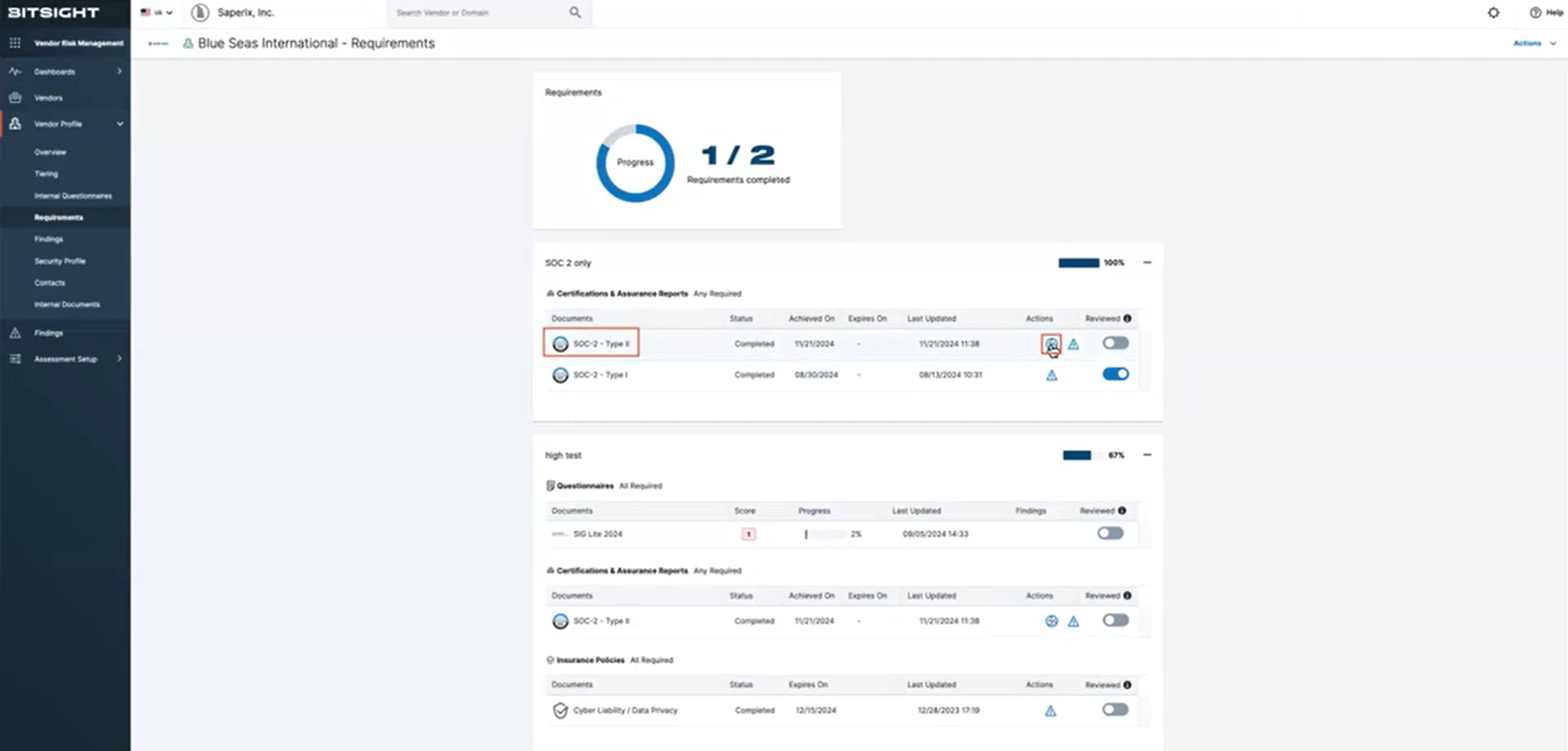Click the app grid icon in sidebar
Image resolution: width=1568 pixels, height=751 pixels.
[15, 42]
